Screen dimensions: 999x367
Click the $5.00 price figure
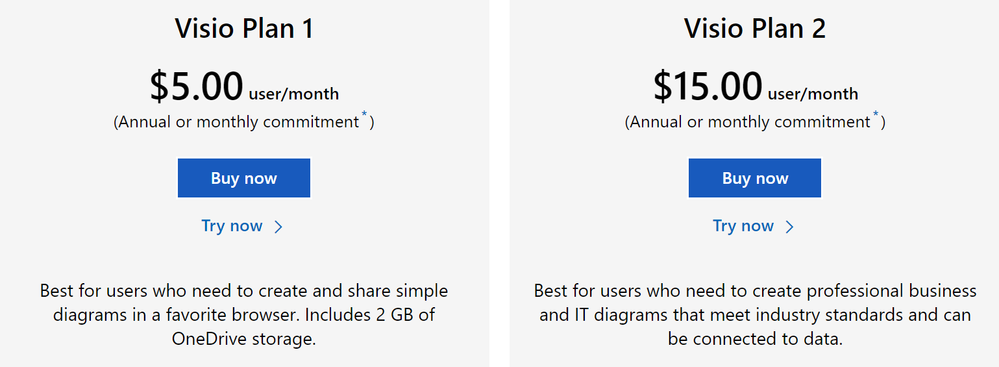pyautogui.click(x=197, y=87)
